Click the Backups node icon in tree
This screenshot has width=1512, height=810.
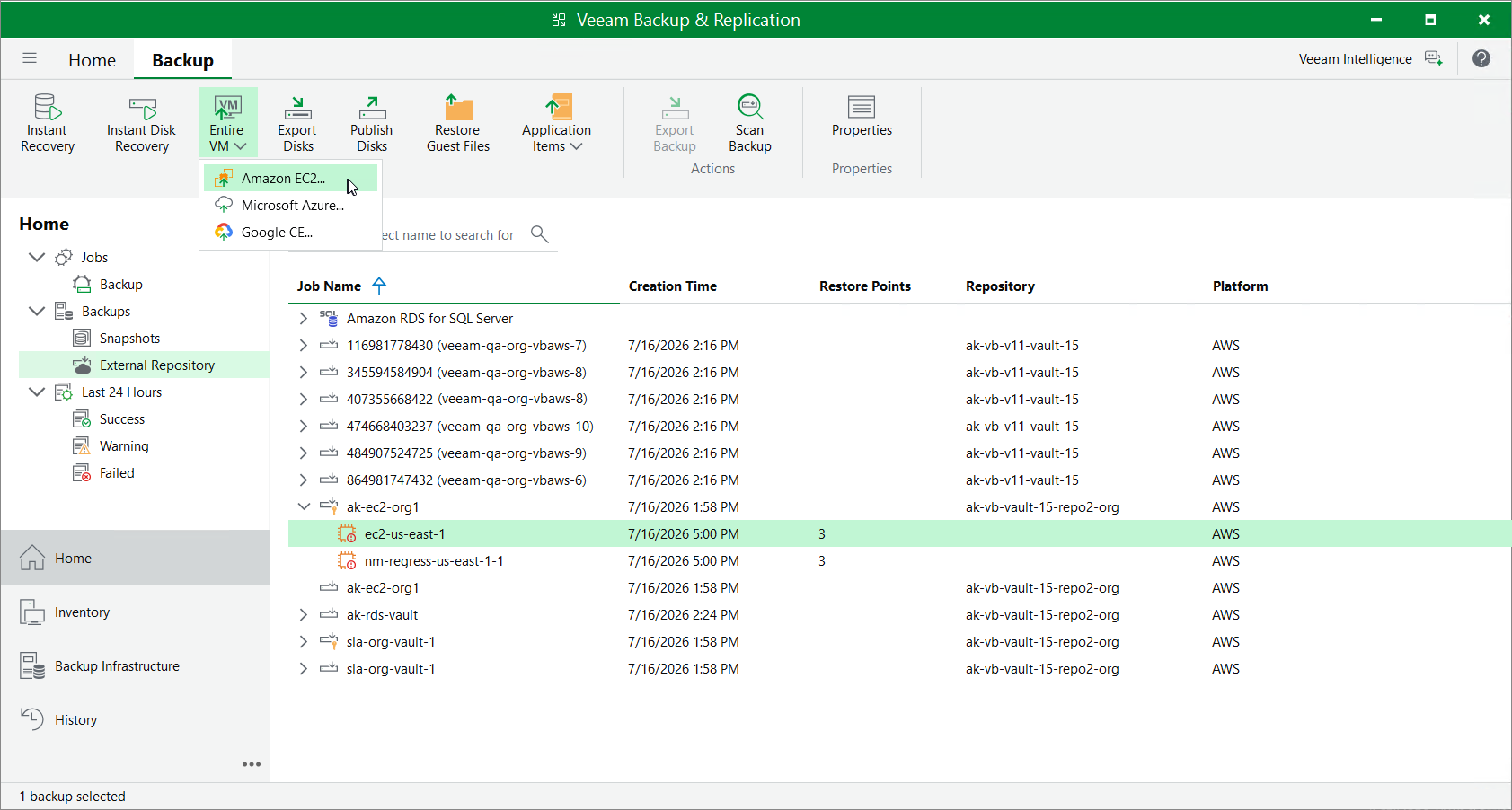(x=64, y=312)
